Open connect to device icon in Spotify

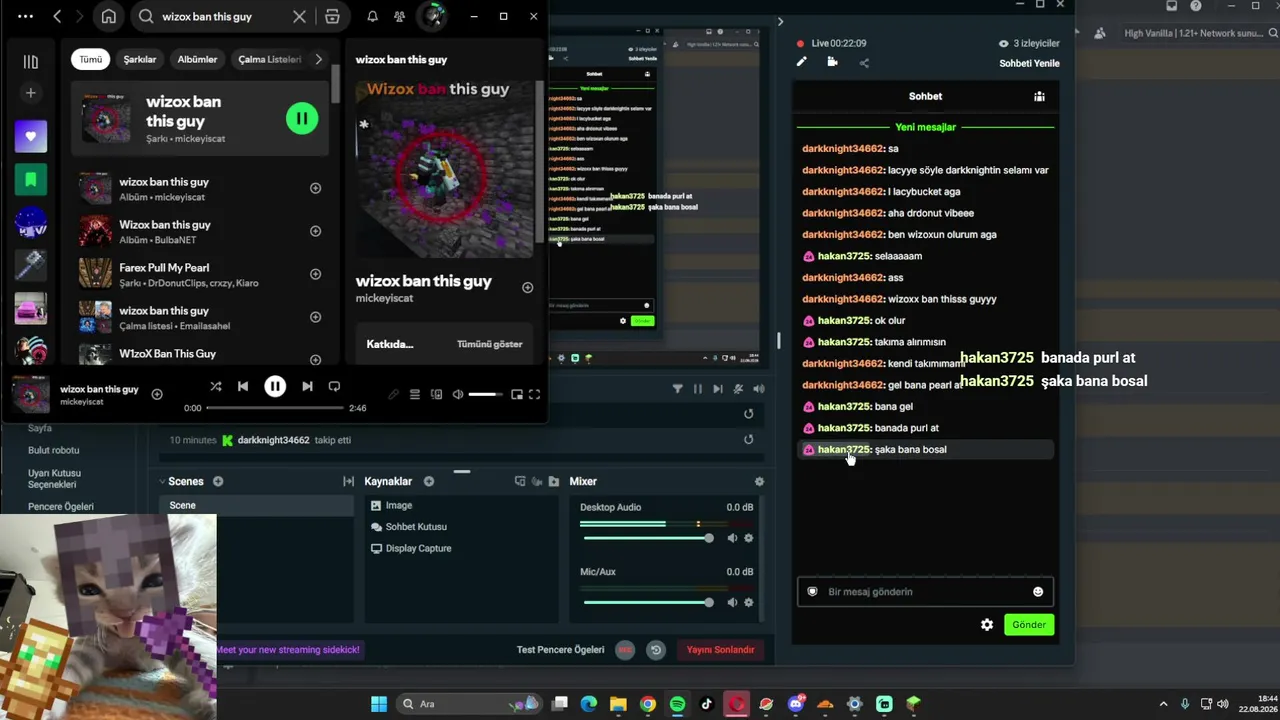pyautogui.click(x=436, y=394)
